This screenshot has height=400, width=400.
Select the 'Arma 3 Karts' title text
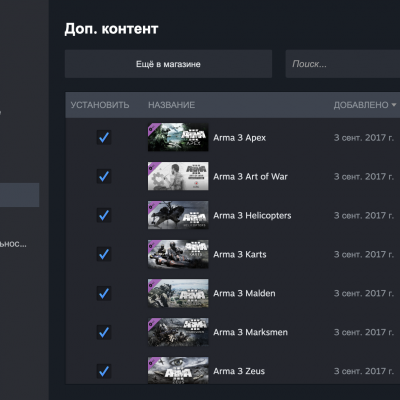click(240, 255)
